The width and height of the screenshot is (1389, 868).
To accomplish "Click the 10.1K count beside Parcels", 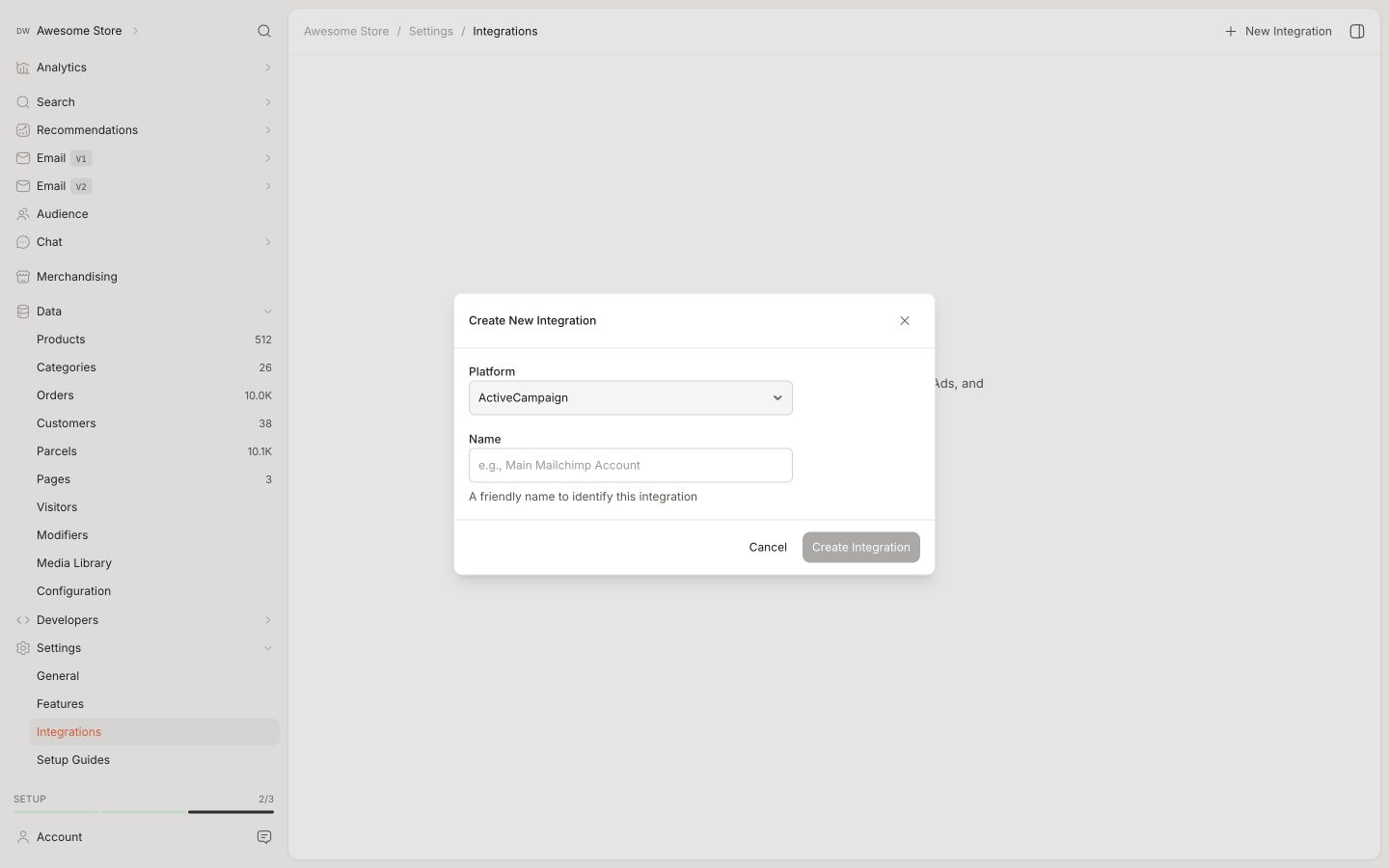I will coord(259,451).
